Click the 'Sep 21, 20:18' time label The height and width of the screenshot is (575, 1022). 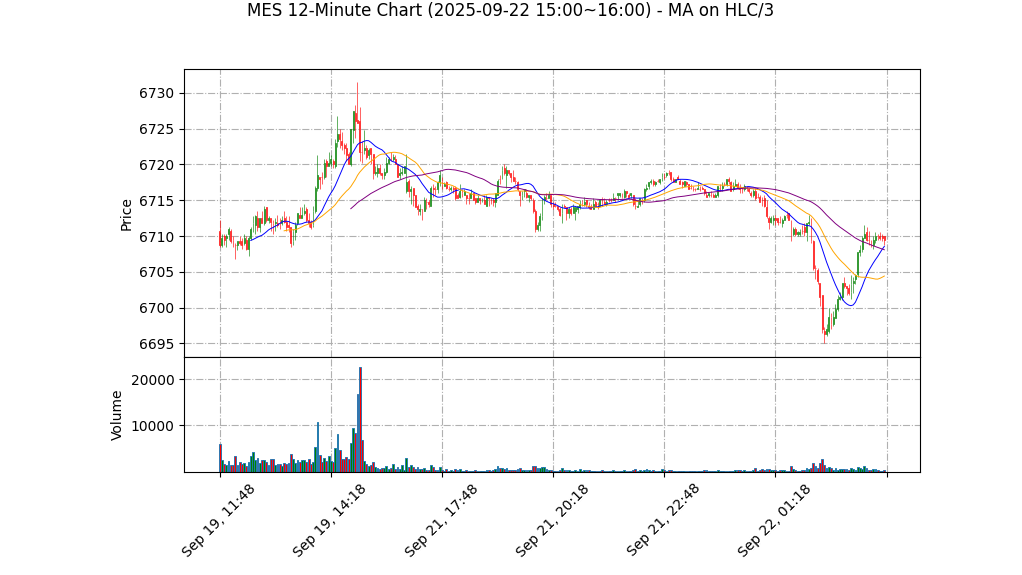(x=551, y=520)
